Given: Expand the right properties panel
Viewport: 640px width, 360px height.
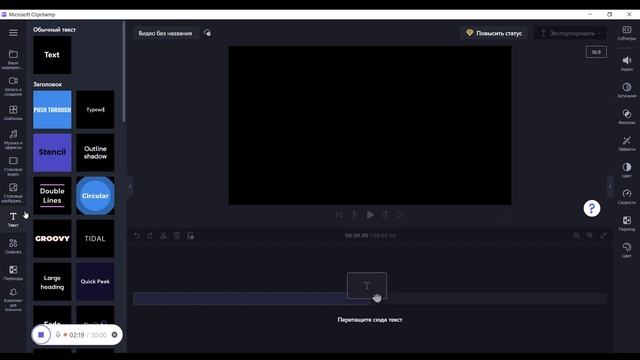Looking at the screenshot, I should [610, 187].
